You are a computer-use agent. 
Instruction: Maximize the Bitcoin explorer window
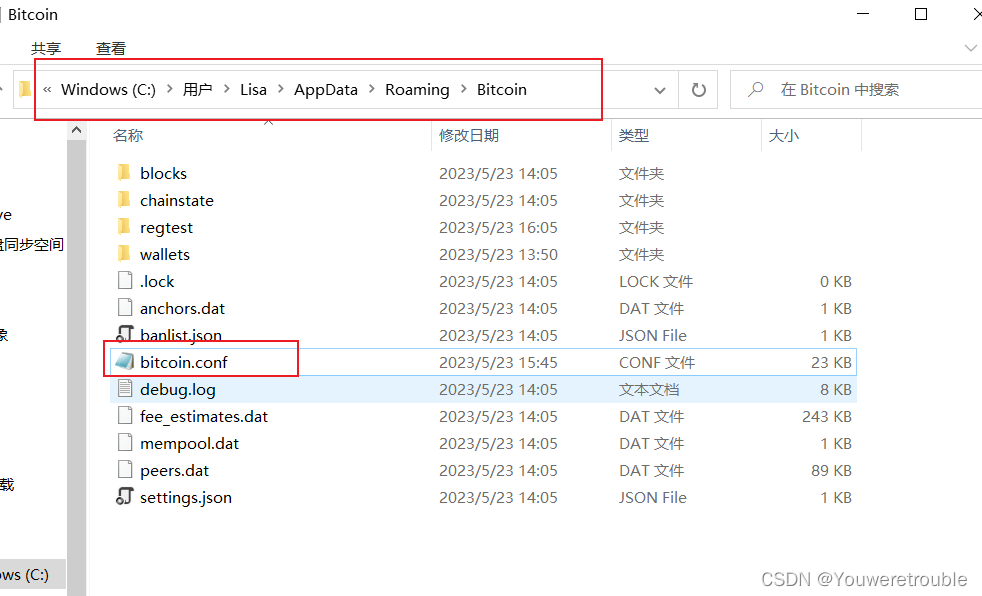tap(921, 14)
